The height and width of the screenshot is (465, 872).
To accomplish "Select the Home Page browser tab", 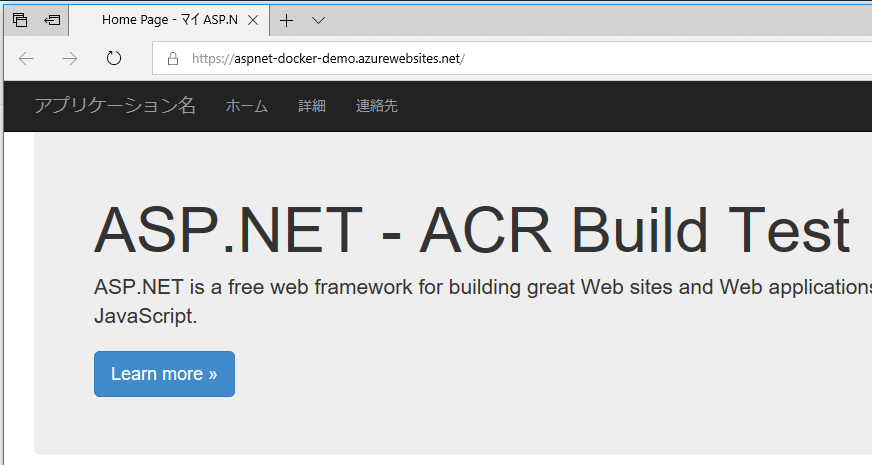I will tap(169, 20).
